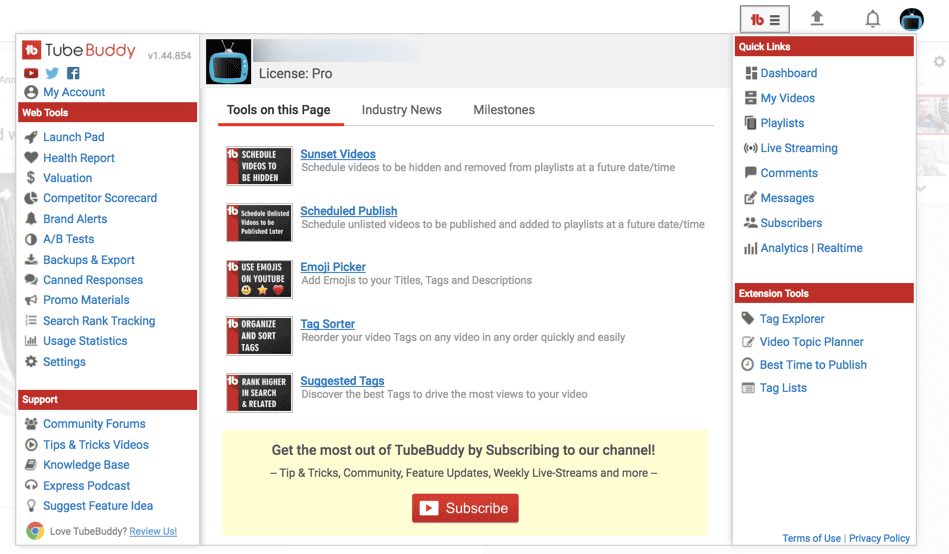Click the Review Us! link
This screenshot has width=949, height=554.
(x=153, y=531)
